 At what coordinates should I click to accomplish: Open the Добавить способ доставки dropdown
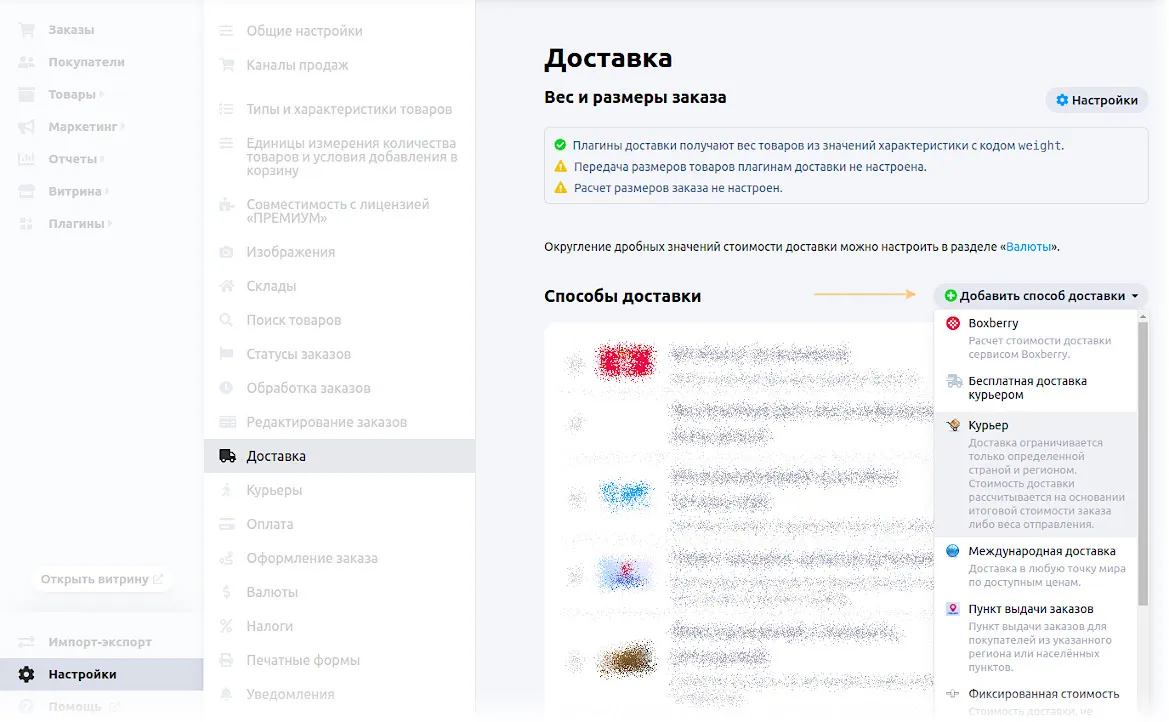pos(1040,296)
